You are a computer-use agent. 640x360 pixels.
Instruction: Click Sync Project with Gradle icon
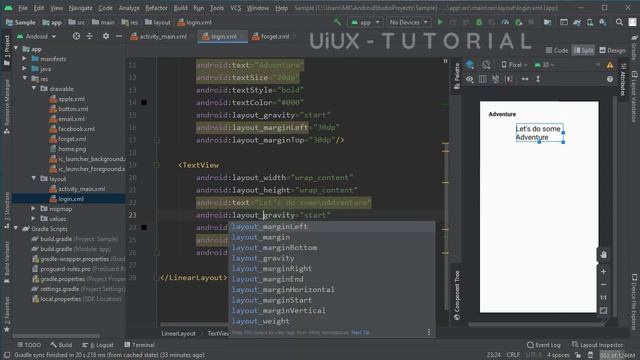(x=577, y=22)
